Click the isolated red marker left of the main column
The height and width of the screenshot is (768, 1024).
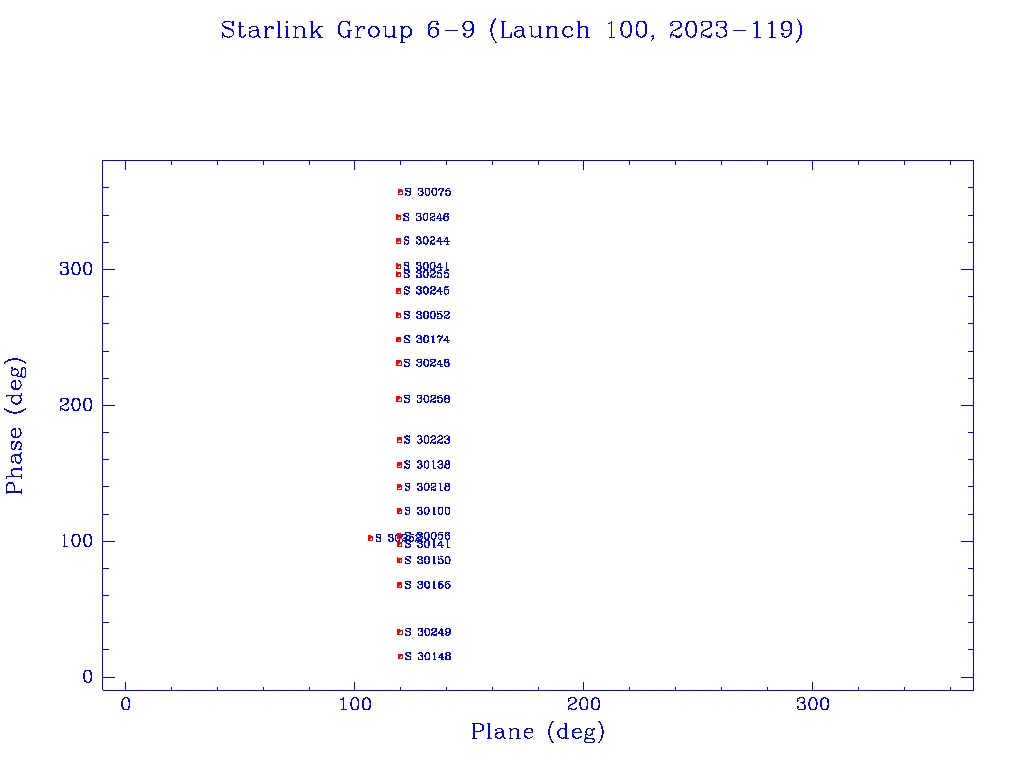pos(370,538)
